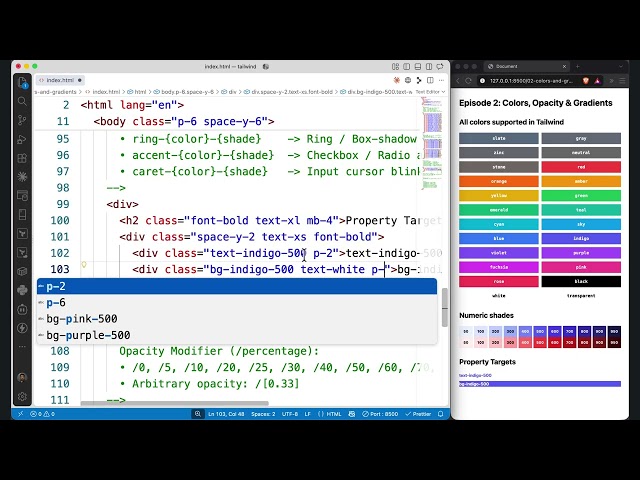Expand the browser toolbar overflow chevrons
Viewport: 640px width, 480px height.
point(611,81)
